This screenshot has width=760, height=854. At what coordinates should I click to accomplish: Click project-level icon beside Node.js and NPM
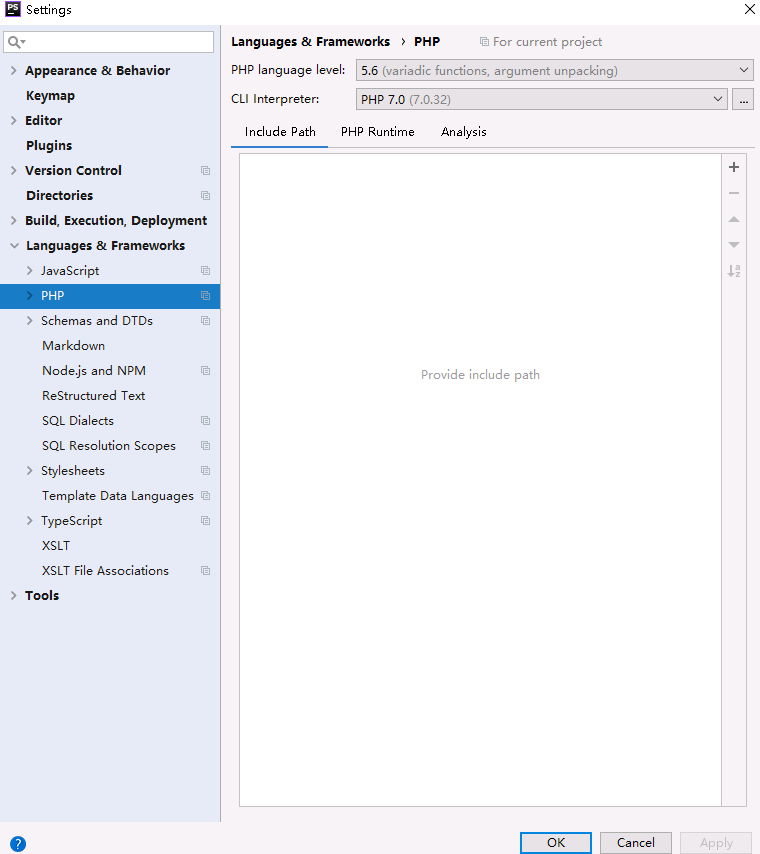[205, 371]
